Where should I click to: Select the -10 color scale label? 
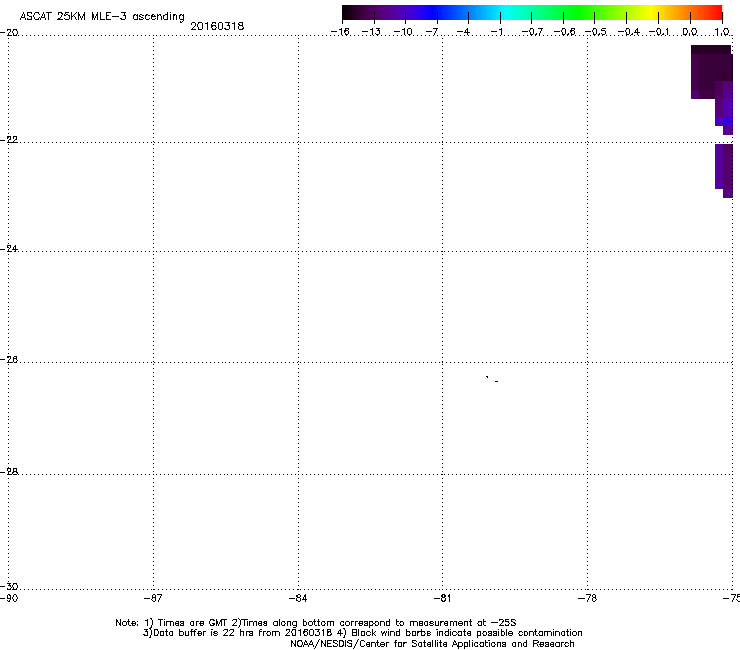403,32
